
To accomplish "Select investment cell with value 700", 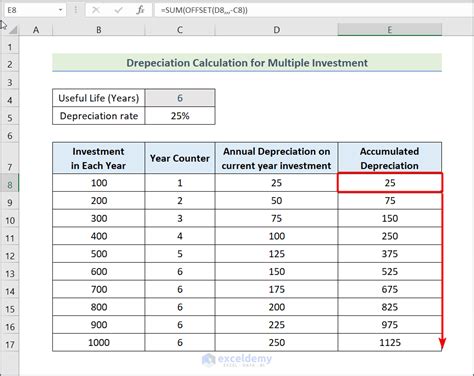I will (x=99, y=289).
